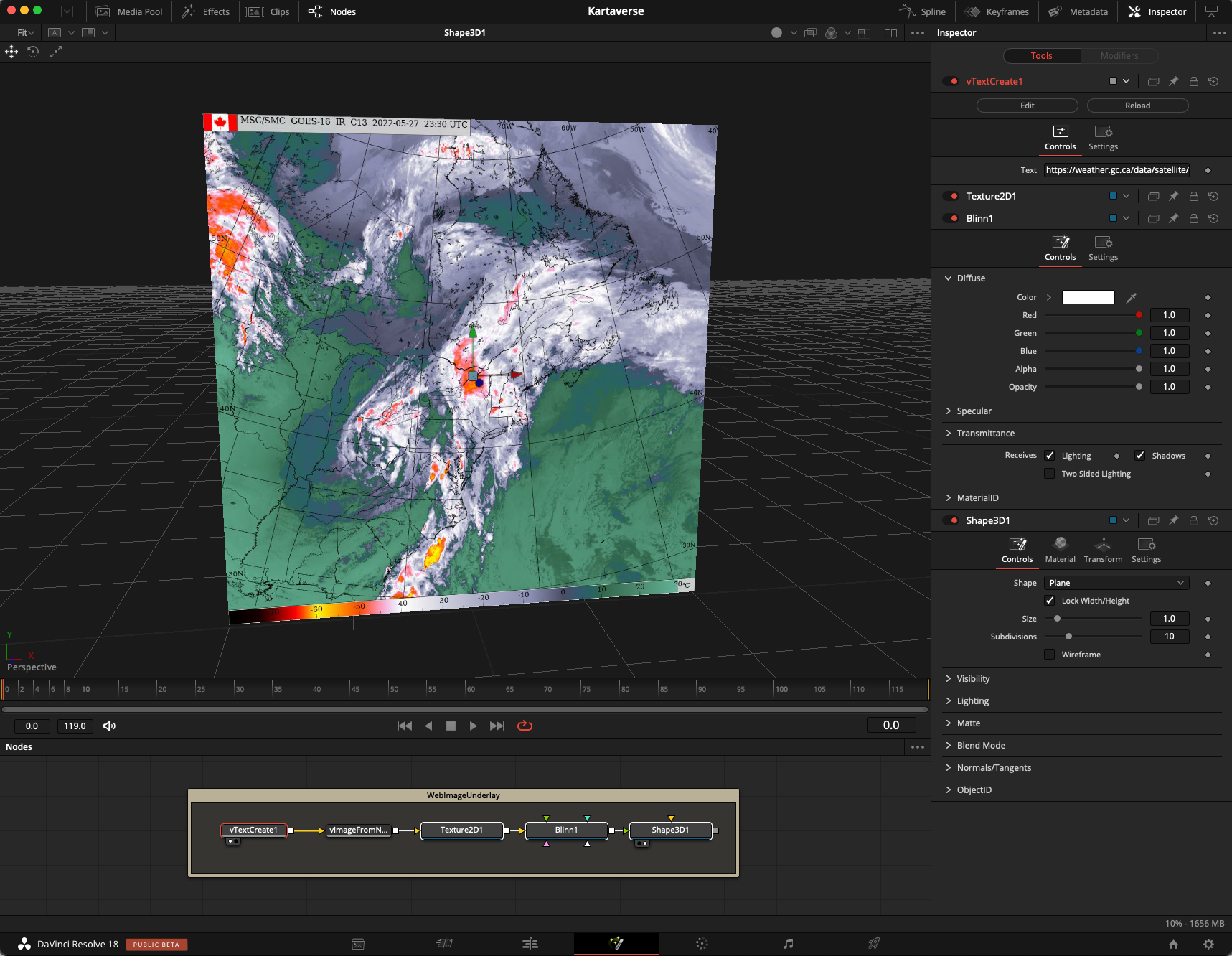The height and width of the screenshot is (956, 1232).
Task: Open the Shape3D1 Material tab
Action: coord(1060,550)
